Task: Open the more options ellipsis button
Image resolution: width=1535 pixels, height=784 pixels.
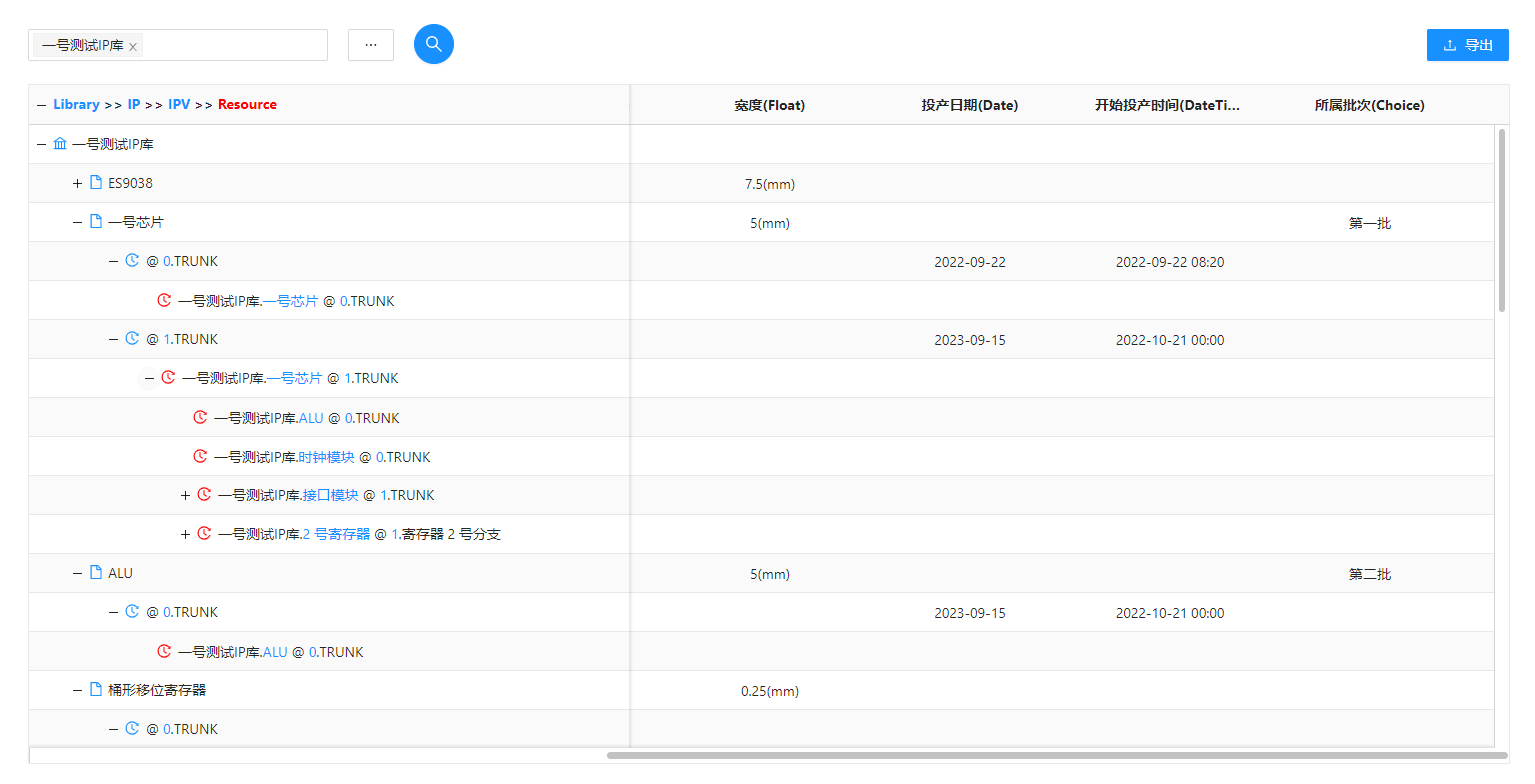Action: (x=371, y=45)
